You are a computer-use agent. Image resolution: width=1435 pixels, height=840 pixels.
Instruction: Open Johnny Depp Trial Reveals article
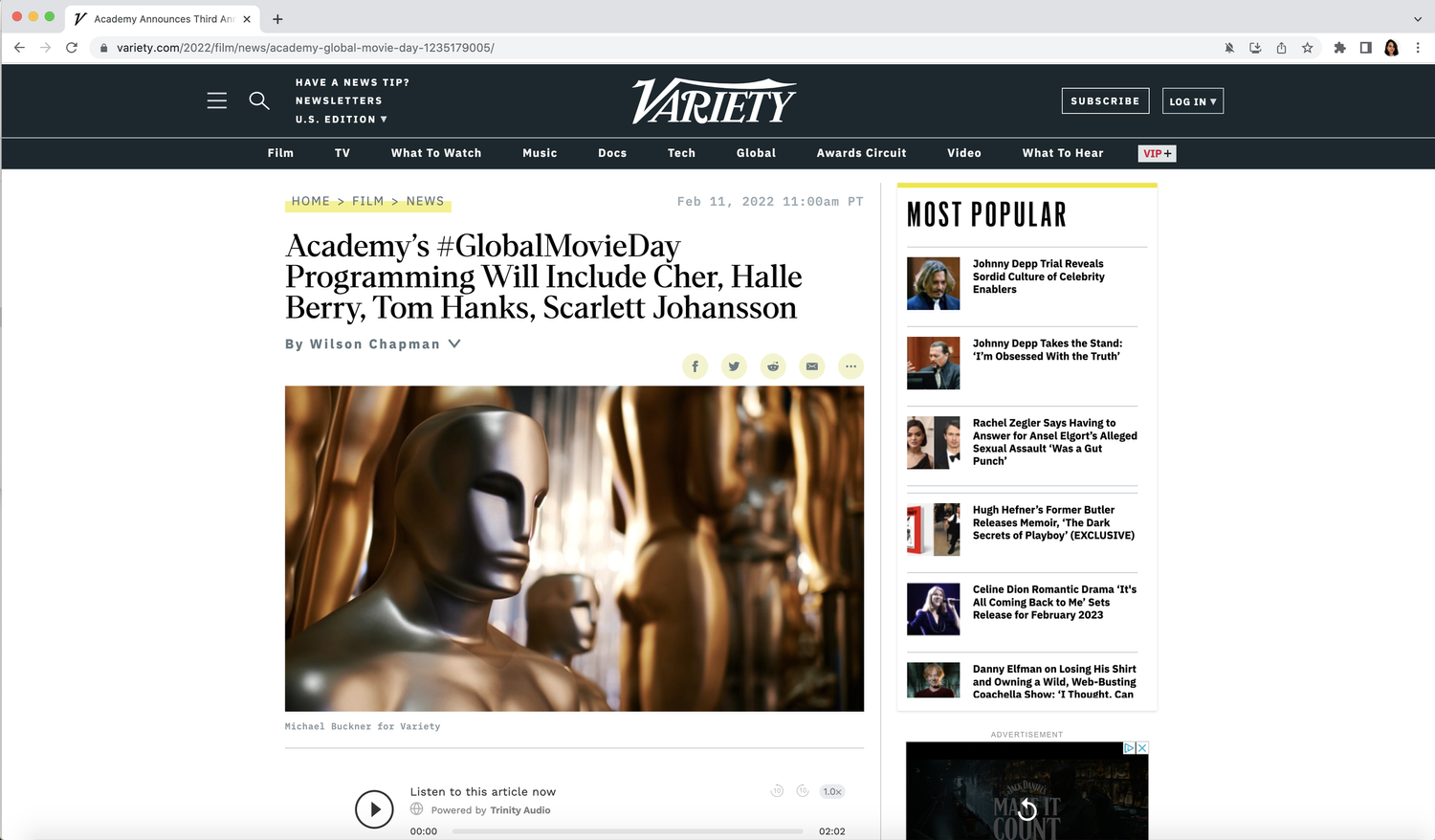1038,276
